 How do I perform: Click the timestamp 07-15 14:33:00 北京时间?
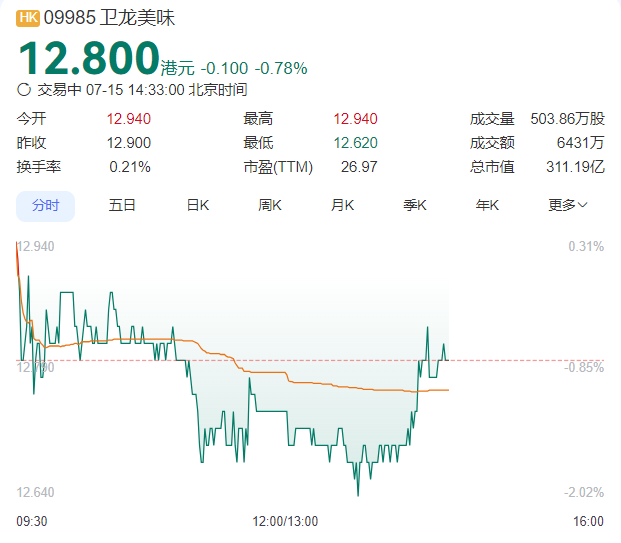167,90
